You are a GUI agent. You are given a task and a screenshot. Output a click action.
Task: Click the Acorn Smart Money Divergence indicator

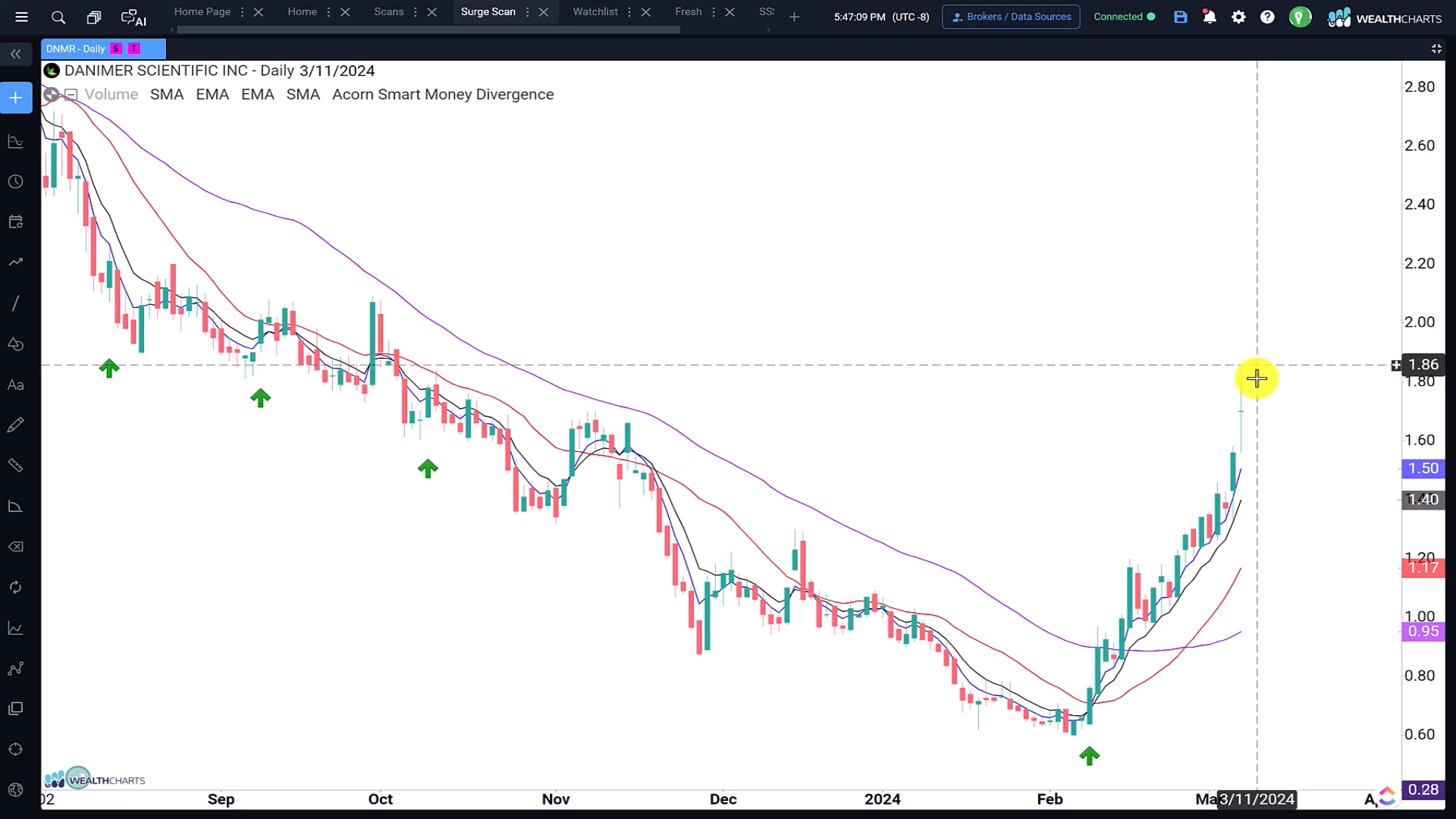click(443, 95)
